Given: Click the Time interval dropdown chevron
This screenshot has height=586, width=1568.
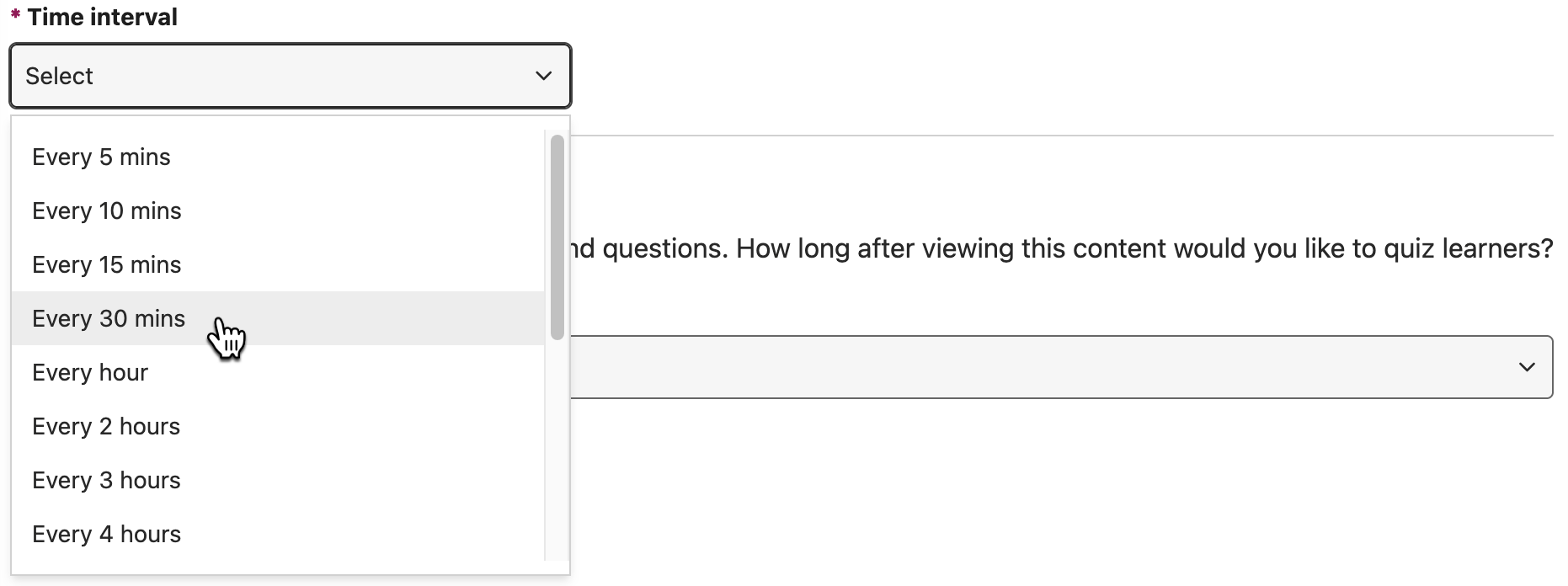Looking at the screenshot, I should [x=543, y=76].
